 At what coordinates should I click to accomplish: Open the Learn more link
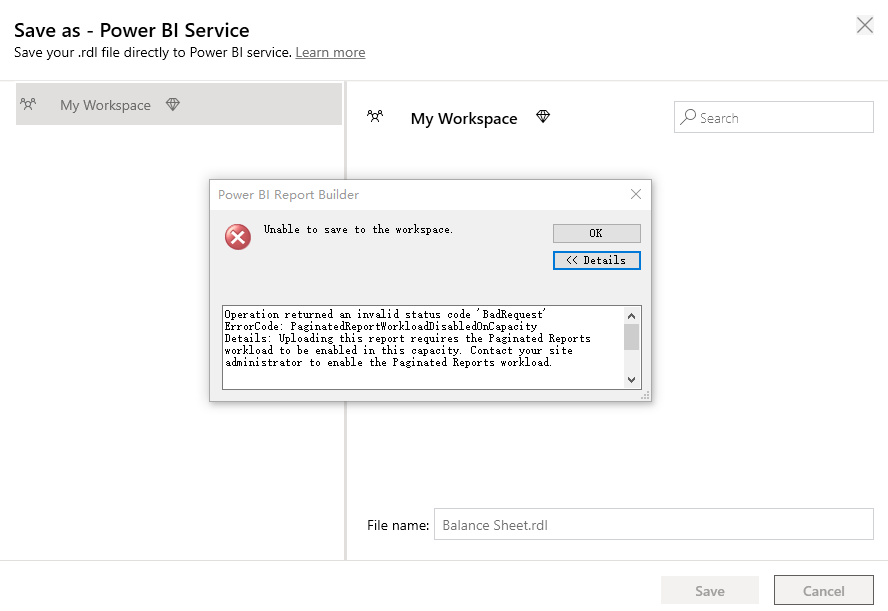(x=330, y=53)
